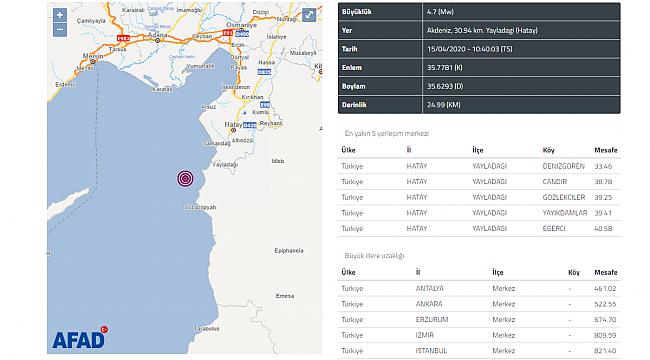Click the E90 road sign
The height and width of the screenshot is (360, 650).
[265, 105]
